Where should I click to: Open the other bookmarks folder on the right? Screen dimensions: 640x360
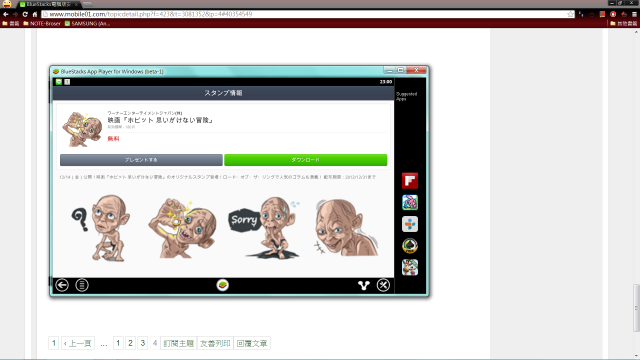[x=623, y=24]
